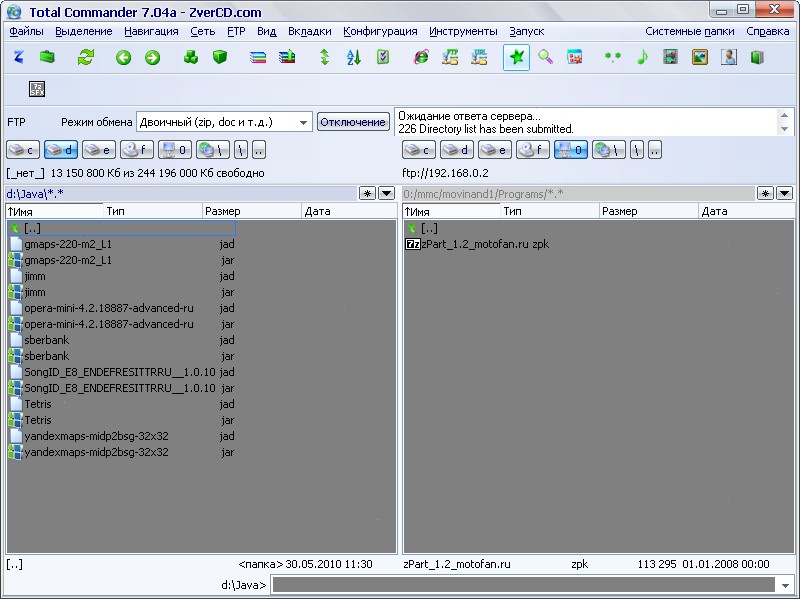Image resolution: width=800 pixels, height=599 pixels.
Task: Open right panel history dropdown arrow
Action: (x=784, y=193)
